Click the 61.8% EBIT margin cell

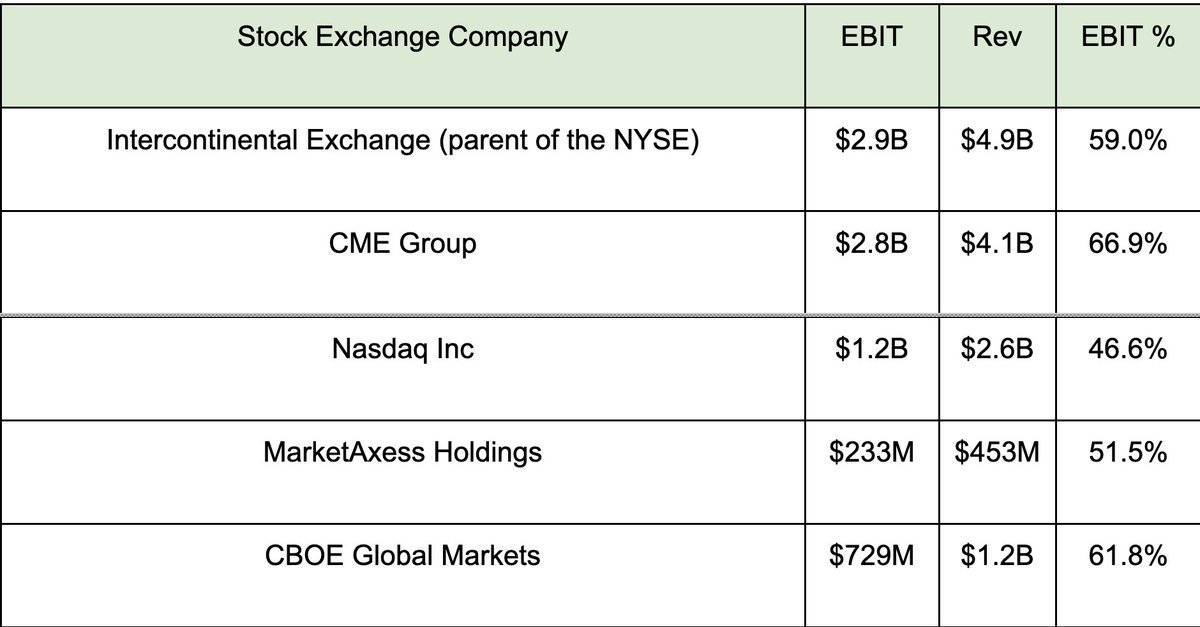tap(1128, 556)
